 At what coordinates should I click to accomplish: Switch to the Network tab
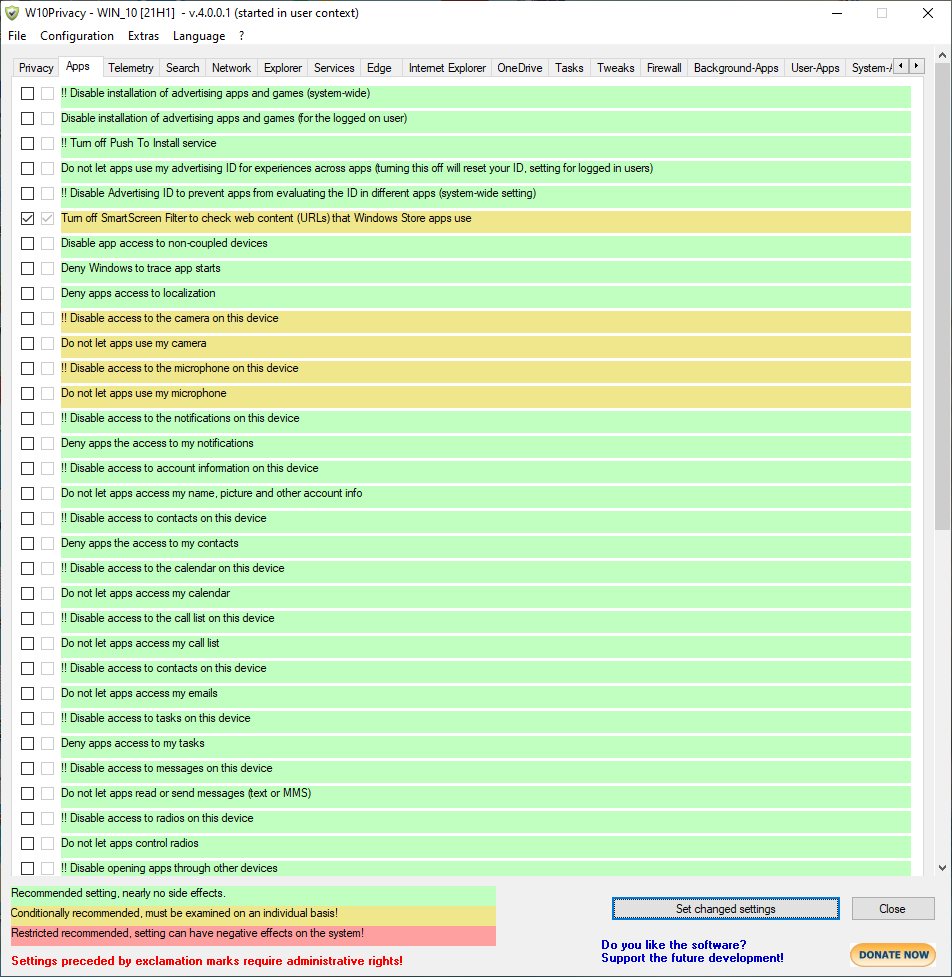tap(231, 68)
